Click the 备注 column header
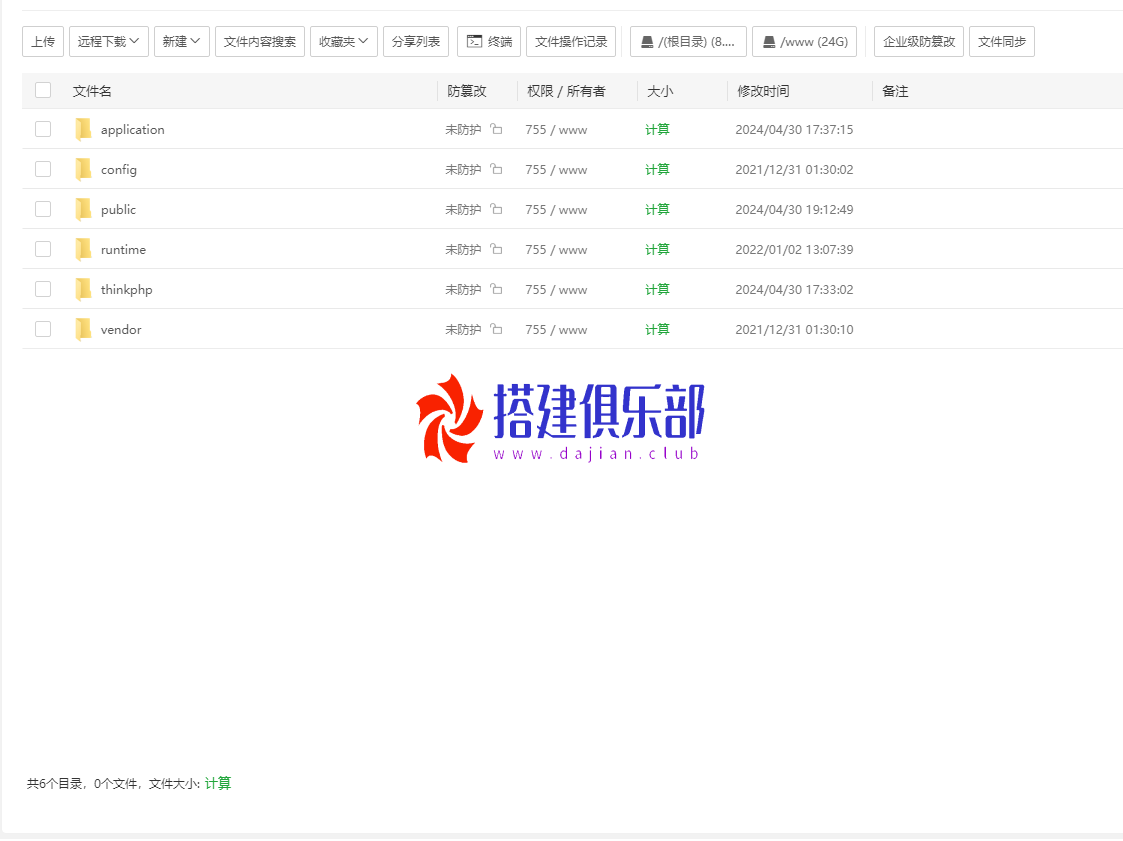The width and height of the screenshot is (1123, 841). coord(895,91)
